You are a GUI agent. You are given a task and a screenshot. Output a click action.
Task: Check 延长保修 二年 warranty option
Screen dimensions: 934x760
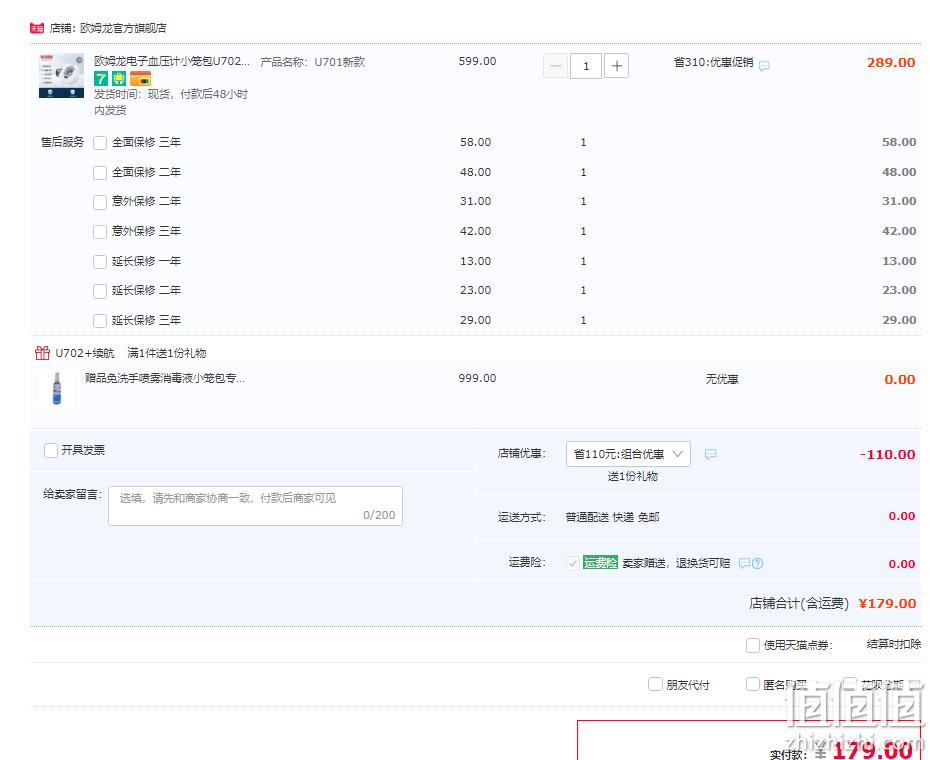tap(100, 291)
